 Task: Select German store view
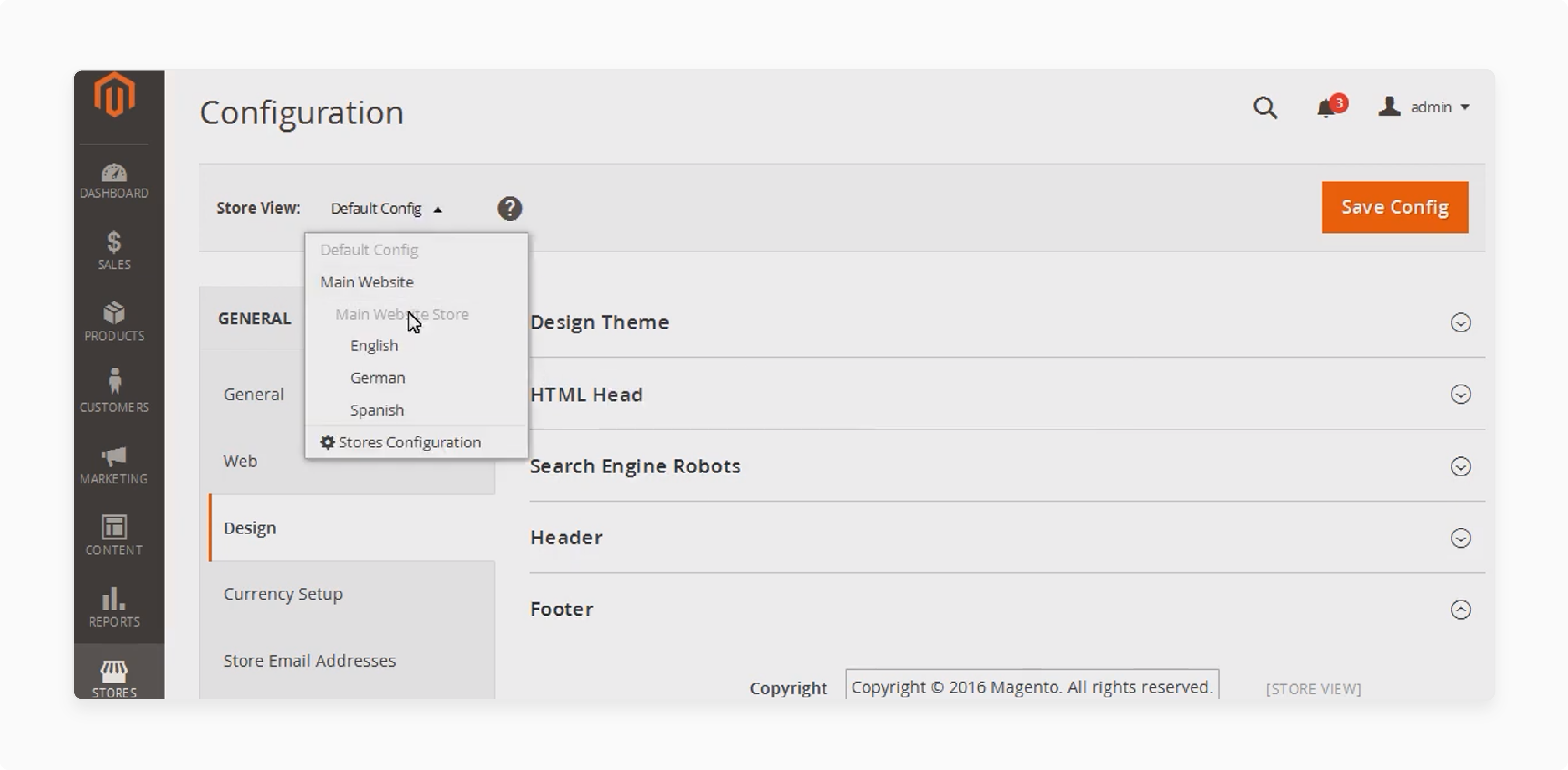tap(378, 378)
